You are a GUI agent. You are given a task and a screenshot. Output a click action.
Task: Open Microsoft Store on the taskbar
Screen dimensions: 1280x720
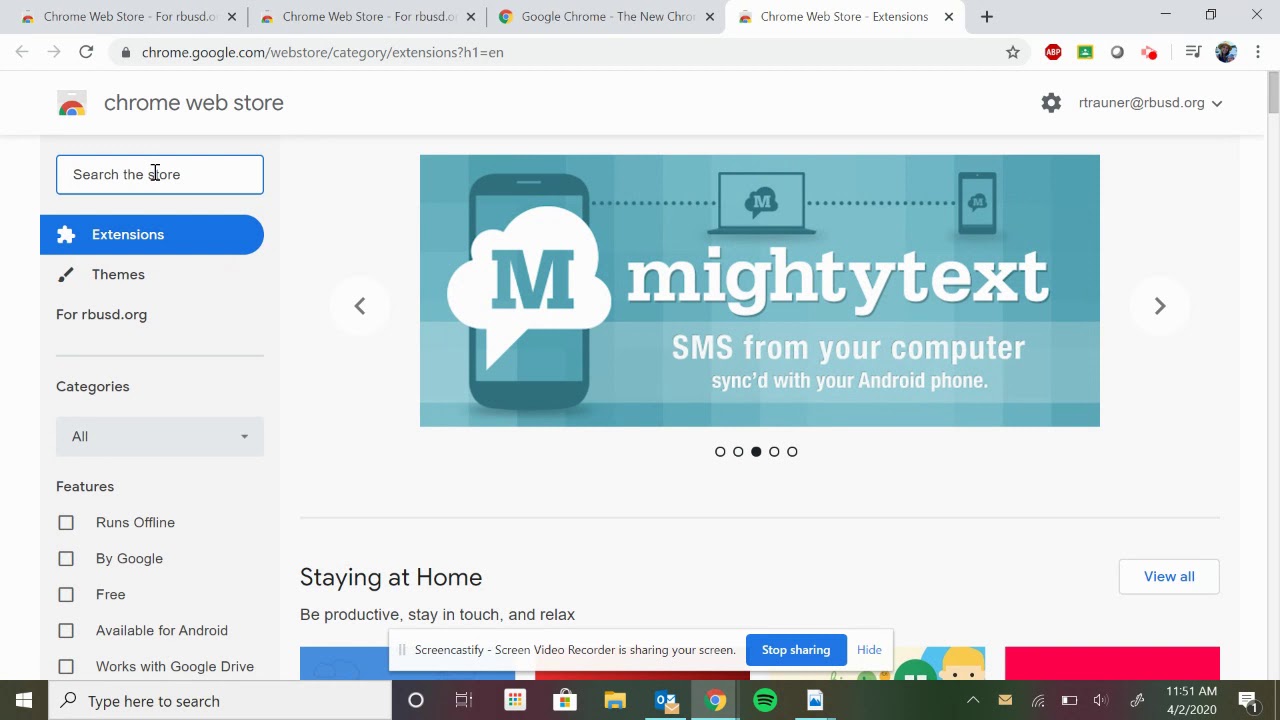pyautogui.click(x=565, y=700)
